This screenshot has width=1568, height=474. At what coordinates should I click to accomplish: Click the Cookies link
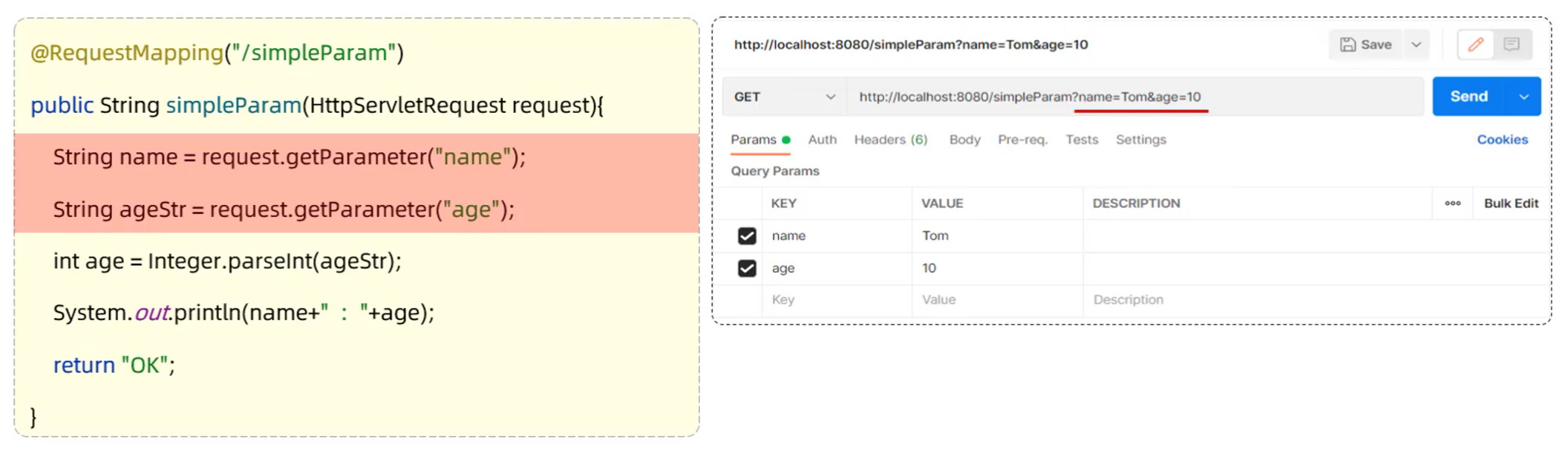1502,140
